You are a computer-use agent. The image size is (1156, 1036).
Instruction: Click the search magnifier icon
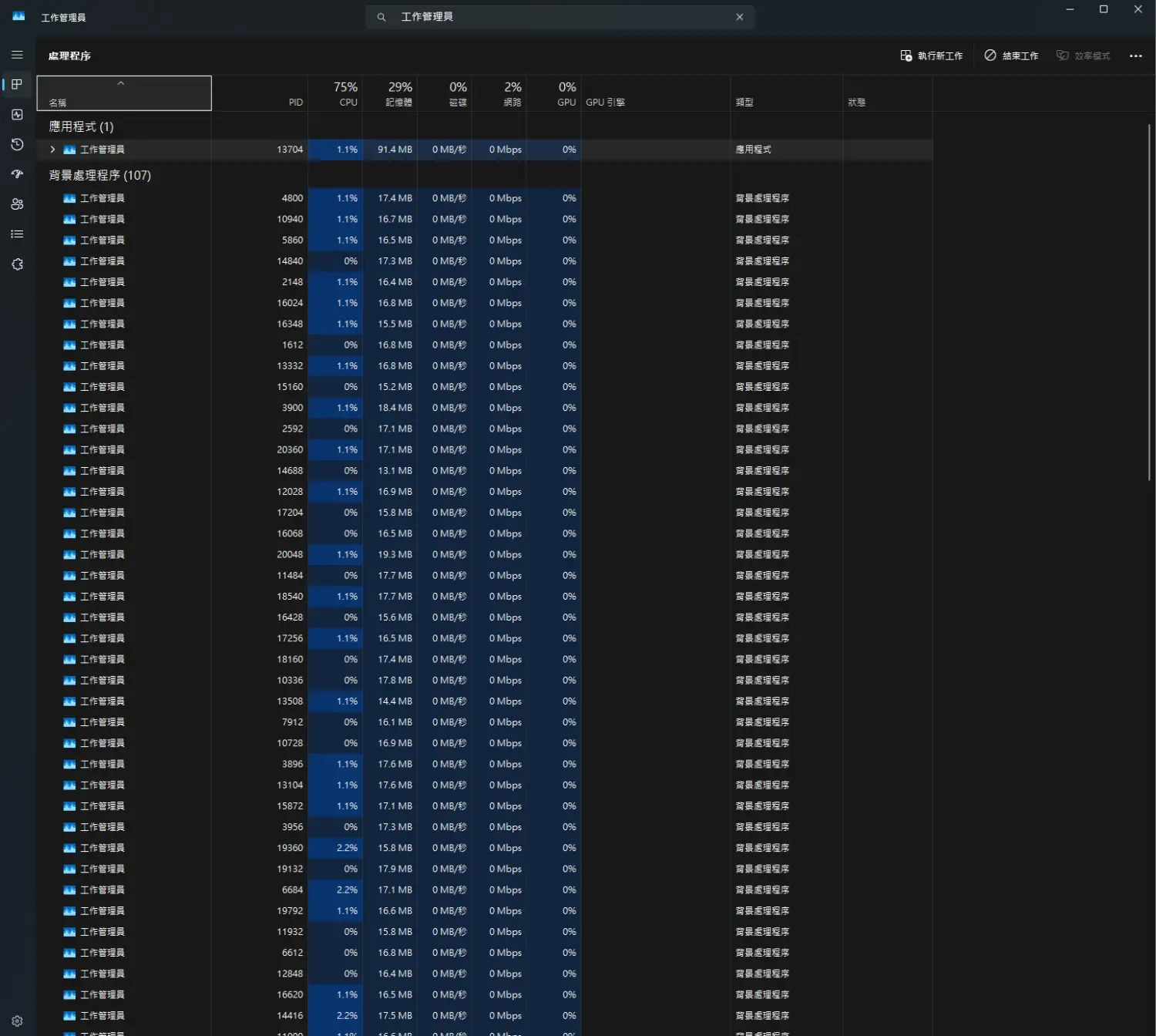(x=381, y=17)
